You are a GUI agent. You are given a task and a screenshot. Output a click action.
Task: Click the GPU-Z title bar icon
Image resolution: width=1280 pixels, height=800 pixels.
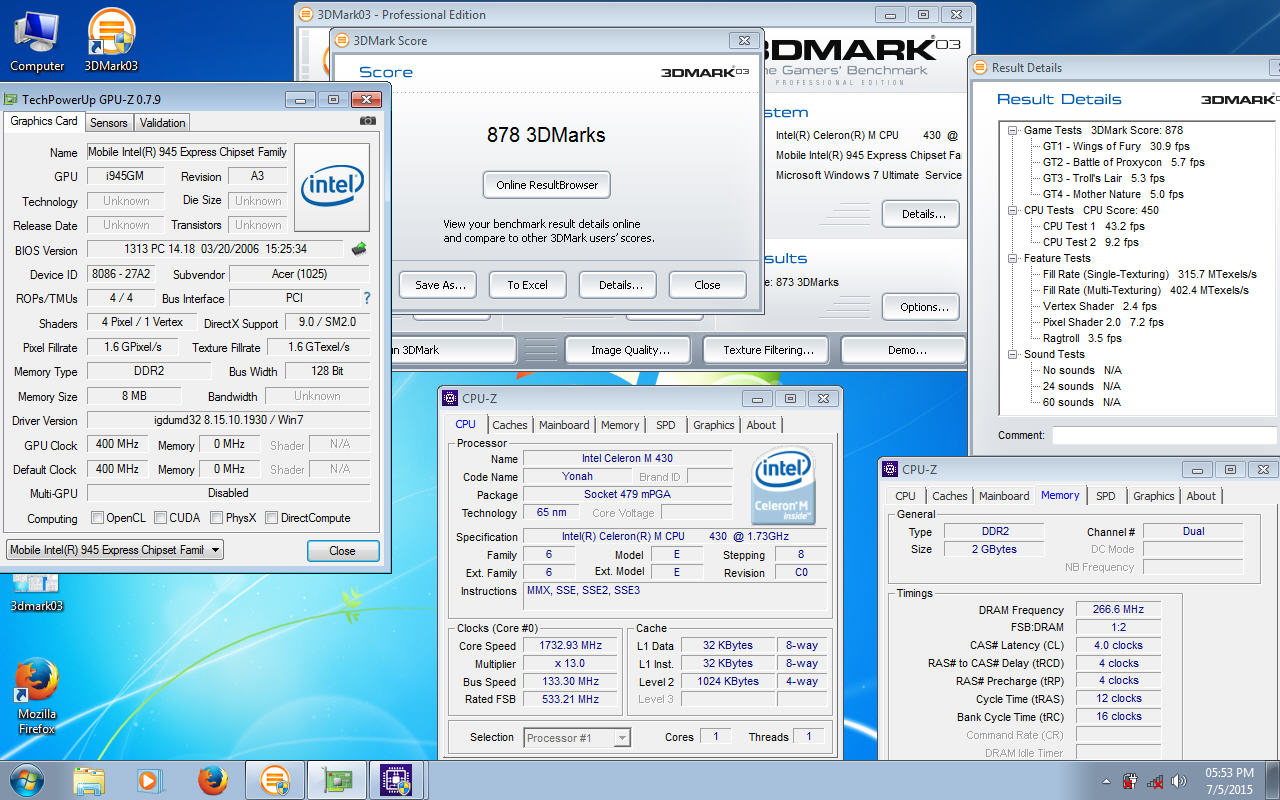tap(11, 99)
